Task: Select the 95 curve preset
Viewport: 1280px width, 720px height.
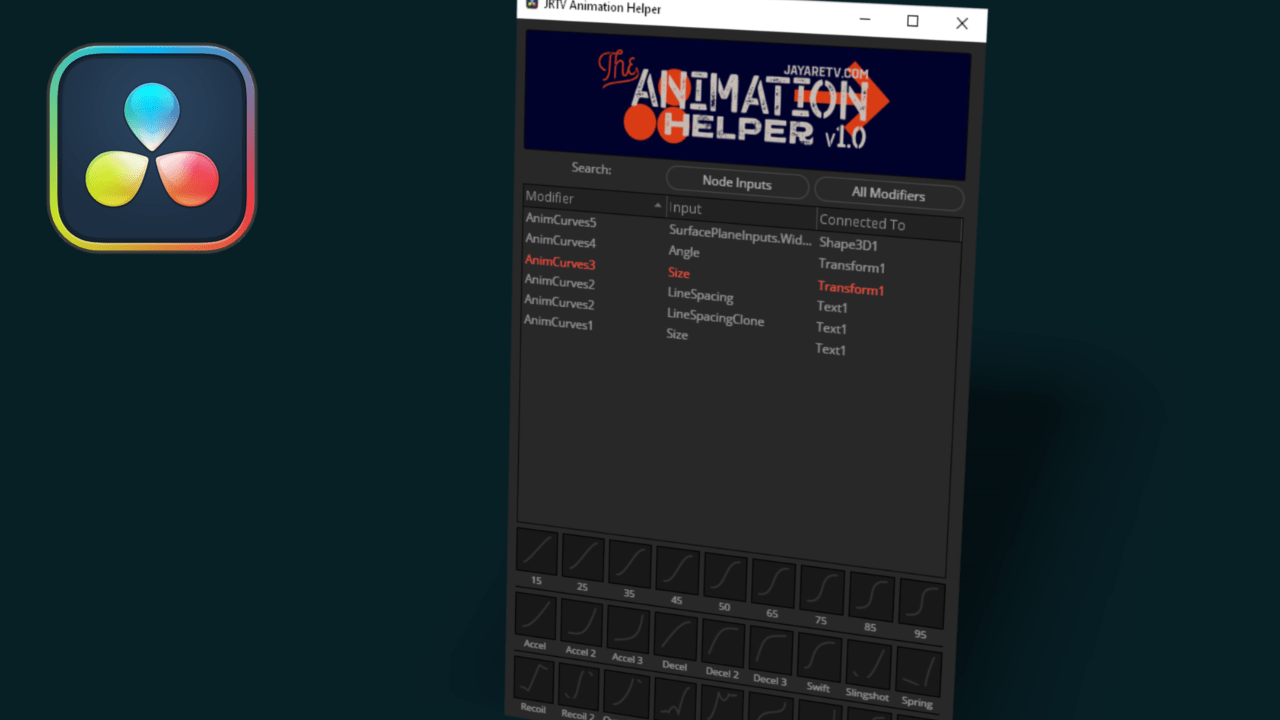Action: click(919, 603)
